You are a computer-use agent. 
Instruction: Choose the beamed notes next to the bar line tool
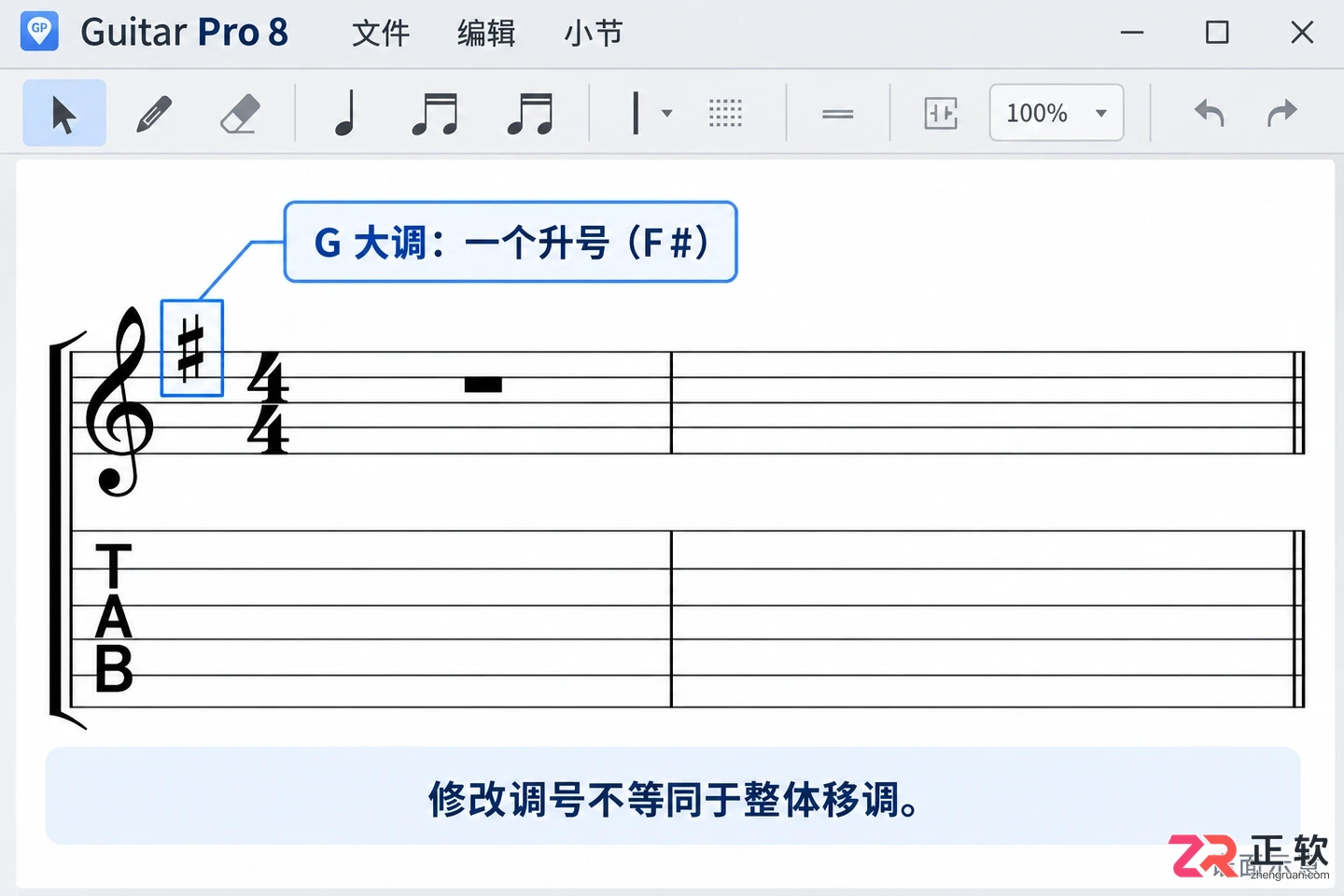(x=530, y=114)
